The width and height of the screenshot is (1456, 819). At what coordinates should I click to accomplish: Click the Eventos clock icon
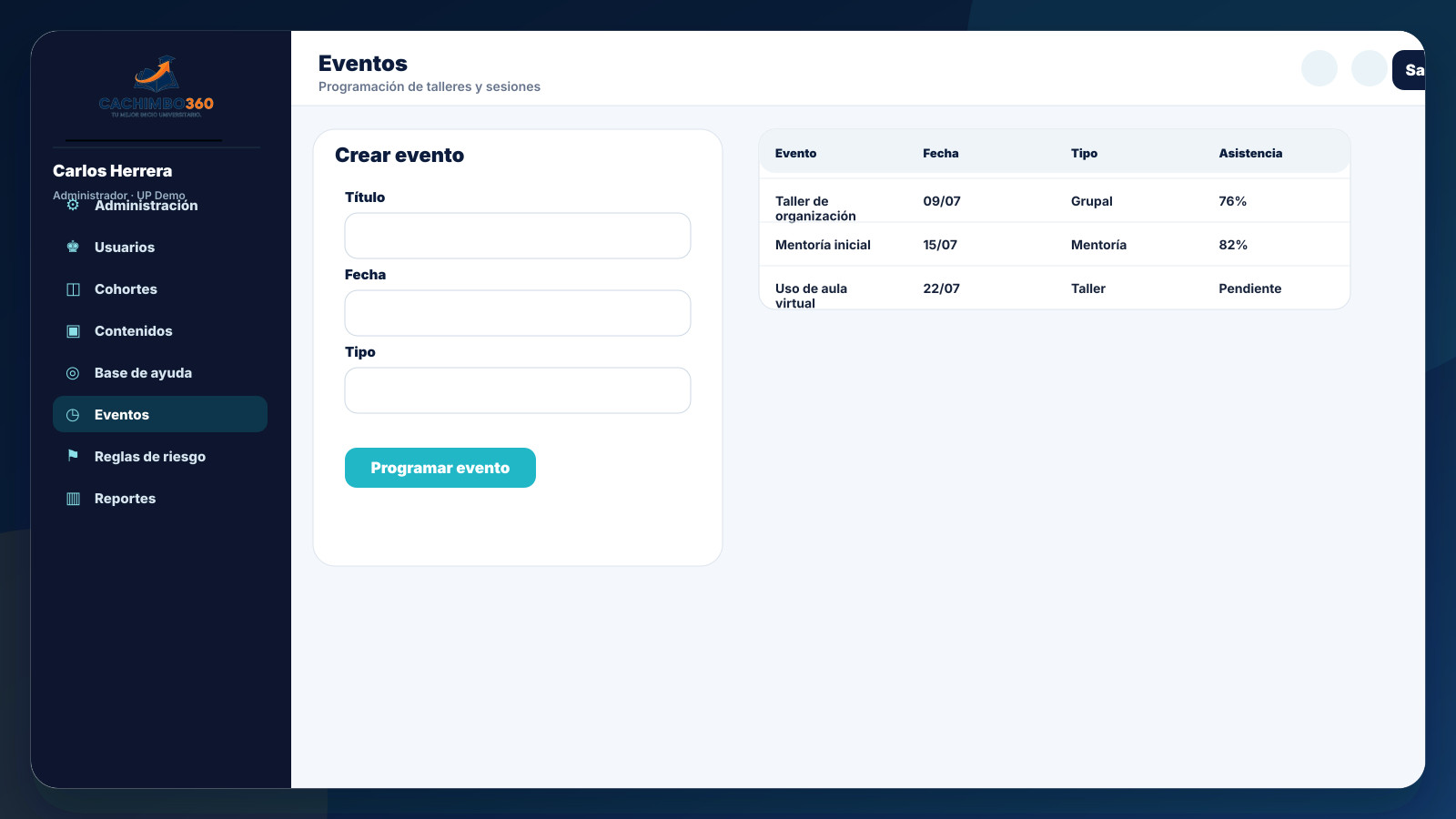(x=73, y=415)
